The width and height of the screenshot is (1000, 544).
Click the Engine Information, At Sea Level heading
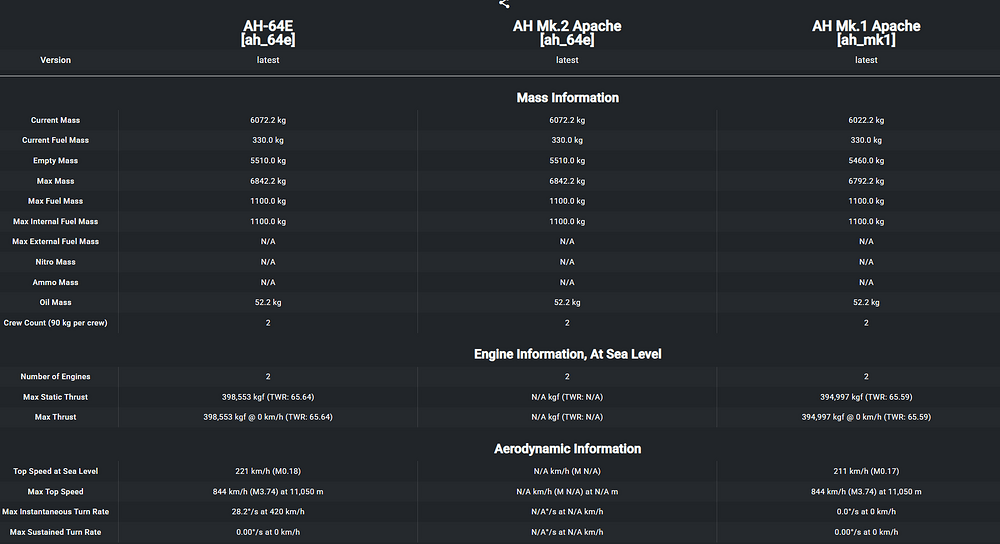(567, 354)
